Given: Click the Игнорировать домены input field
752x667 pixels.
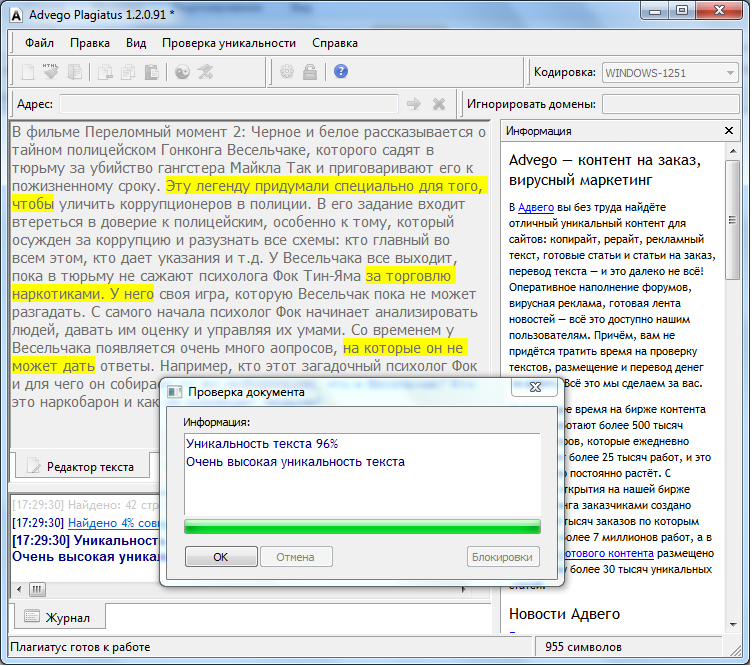Looking at the screenshot, I should pos(669,104).
